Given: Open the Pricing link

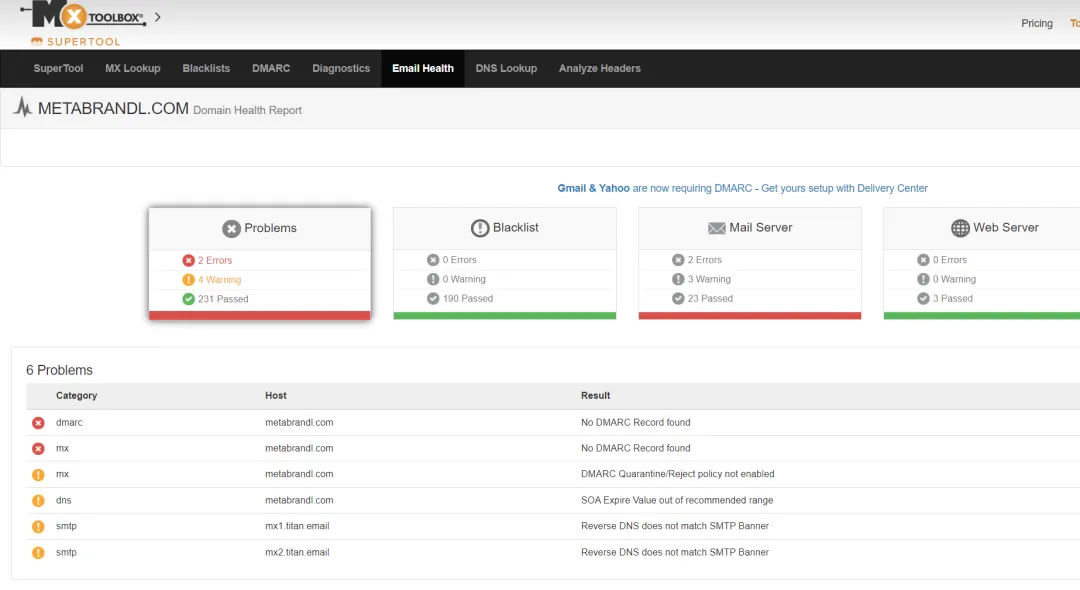Looking at the screenshot, I should (x=1036, y=23).
